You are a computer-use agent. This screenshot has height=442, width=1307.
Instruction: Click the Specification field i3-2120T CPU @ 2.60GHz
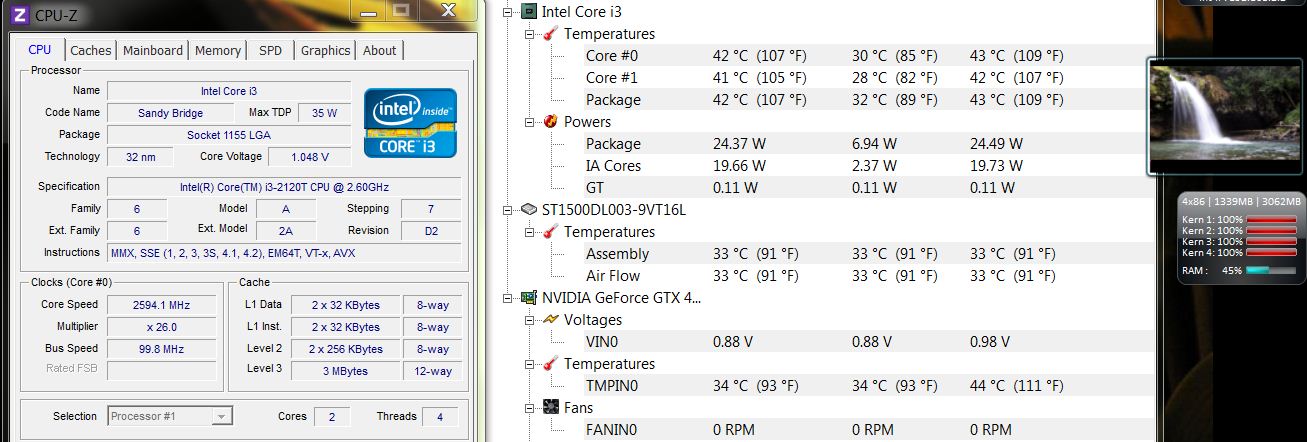tap(284, 187)
